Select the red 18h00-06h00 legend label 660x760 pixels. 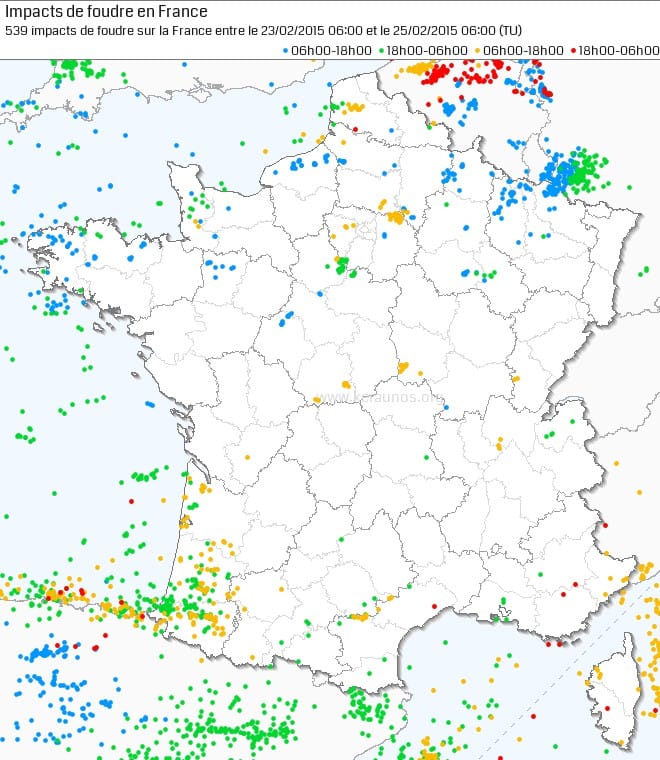pyautogui.click(x=617, y=48)
